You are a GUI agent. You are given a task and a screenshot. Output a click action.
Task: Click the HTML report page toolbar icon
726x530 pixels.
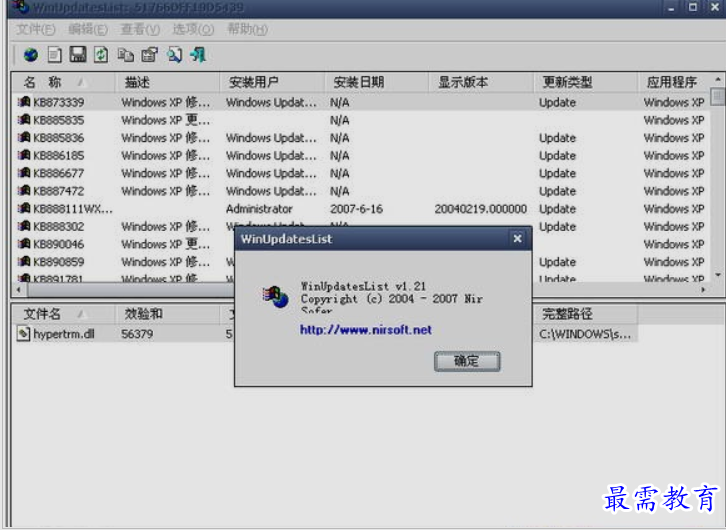55,55
